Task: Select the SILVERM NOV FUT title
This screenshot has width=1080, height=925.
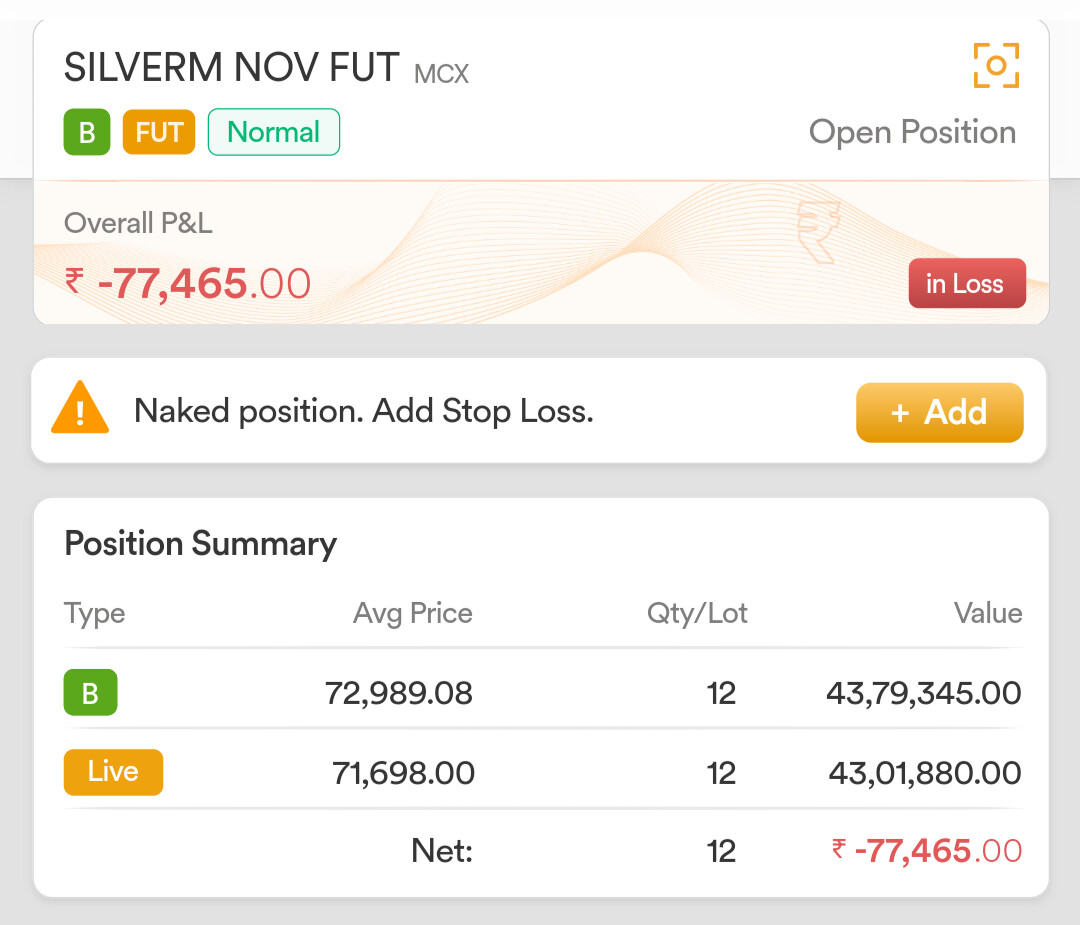Action: coord(232,68)
